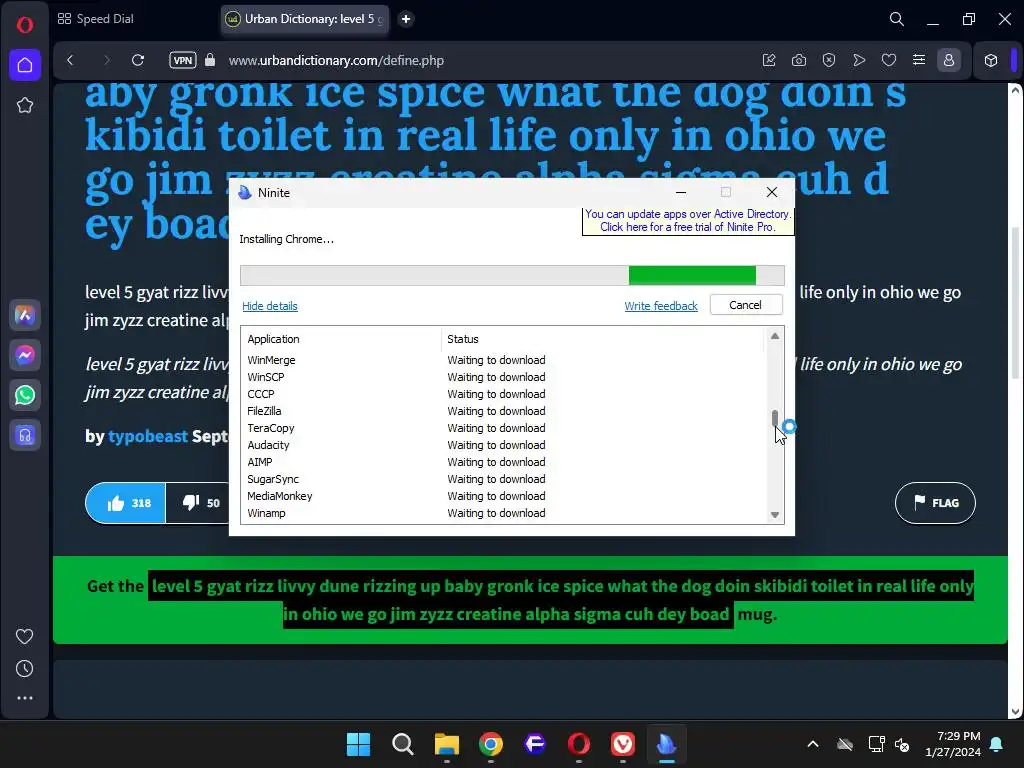Image resolution: width=1024 pixels, height=768 pixels.
Task: Open Vivaldi from the taskbar
Action: tap(623, 744)
